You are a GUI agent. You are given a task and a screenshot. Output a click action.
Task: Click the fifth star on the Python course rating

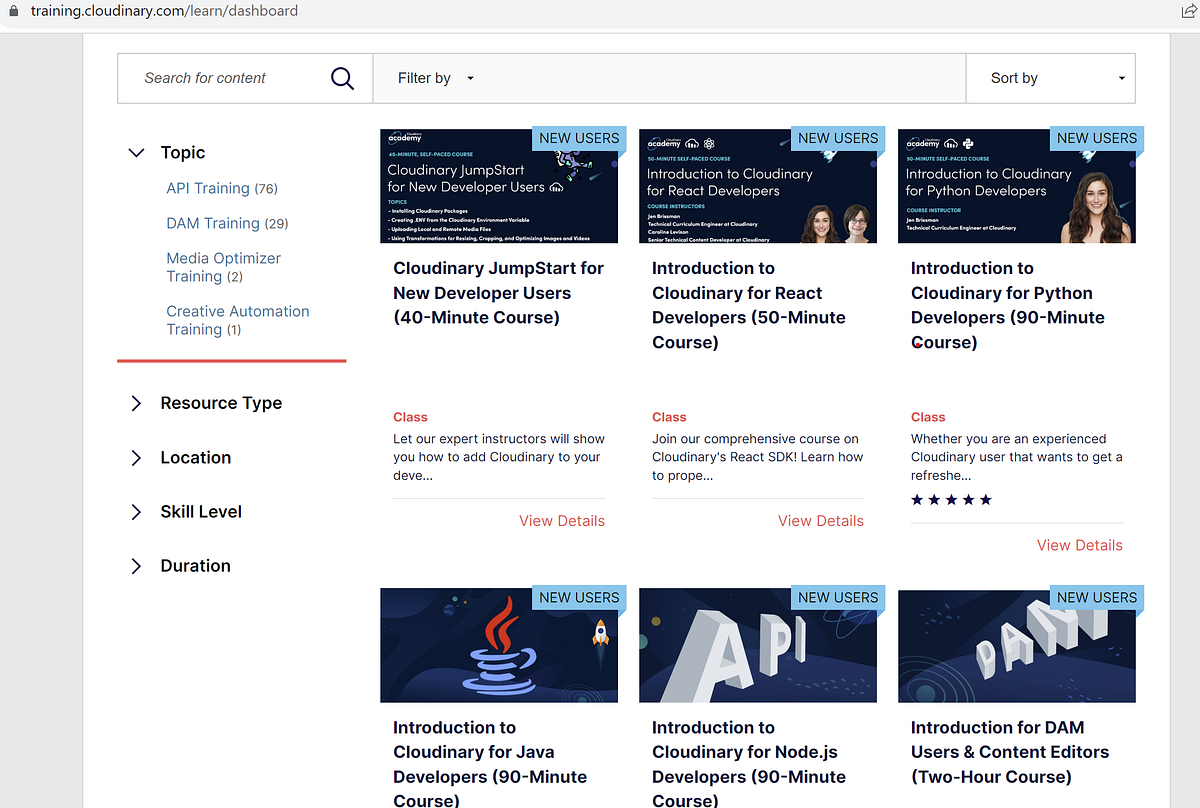(x=986, y=499)
